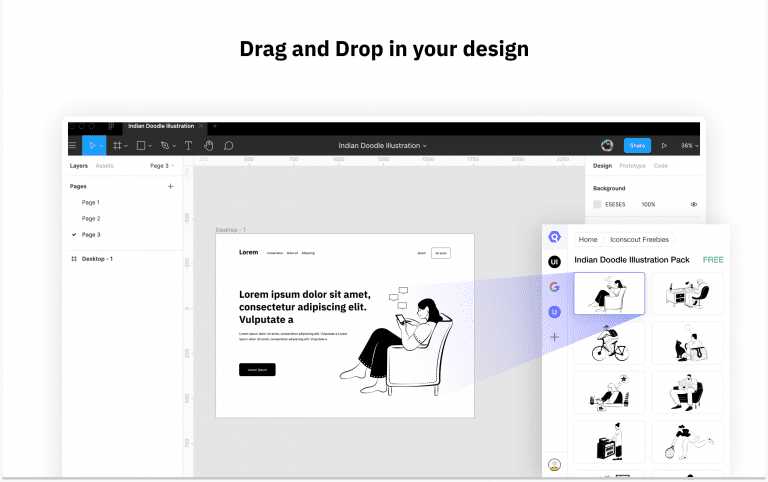Select the Pen tool

(165, 145)
